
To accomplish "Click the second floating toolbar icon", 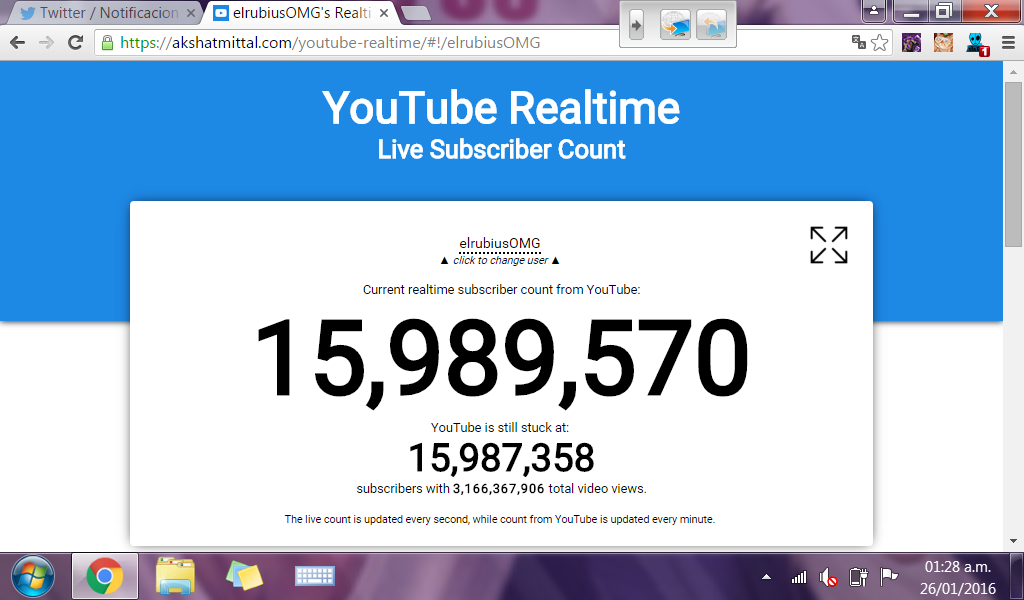I will 712,25.
